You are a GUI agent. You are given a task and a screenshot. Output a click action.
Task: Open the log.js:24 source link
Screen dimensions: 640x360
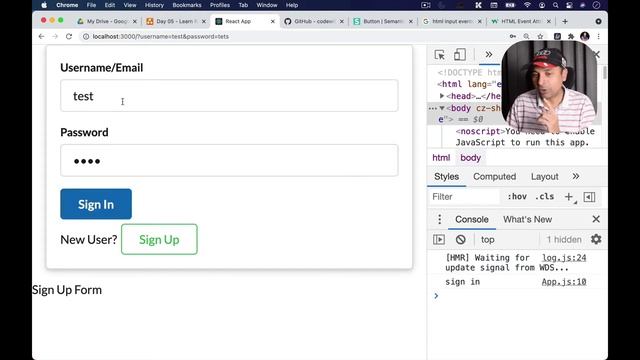coord(564,258)
